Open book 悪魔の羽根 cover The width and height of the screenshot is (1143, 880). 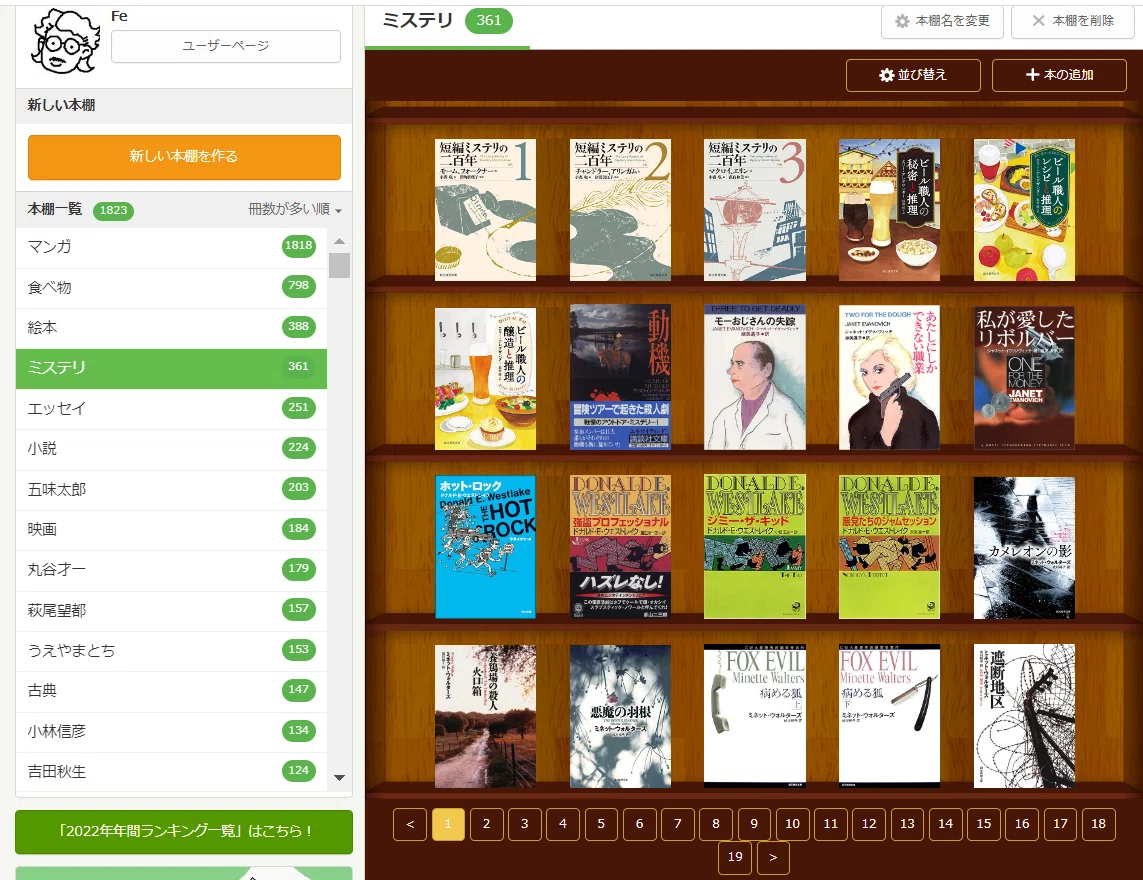point(620,716)
